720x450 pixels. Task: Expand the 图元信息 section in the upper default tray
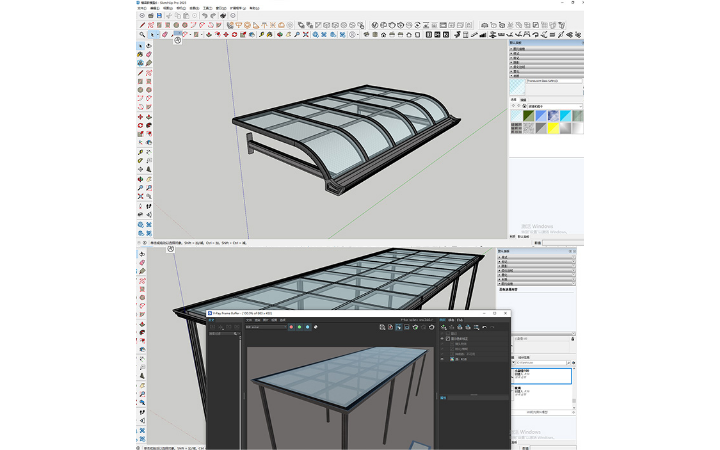(546, 49)
